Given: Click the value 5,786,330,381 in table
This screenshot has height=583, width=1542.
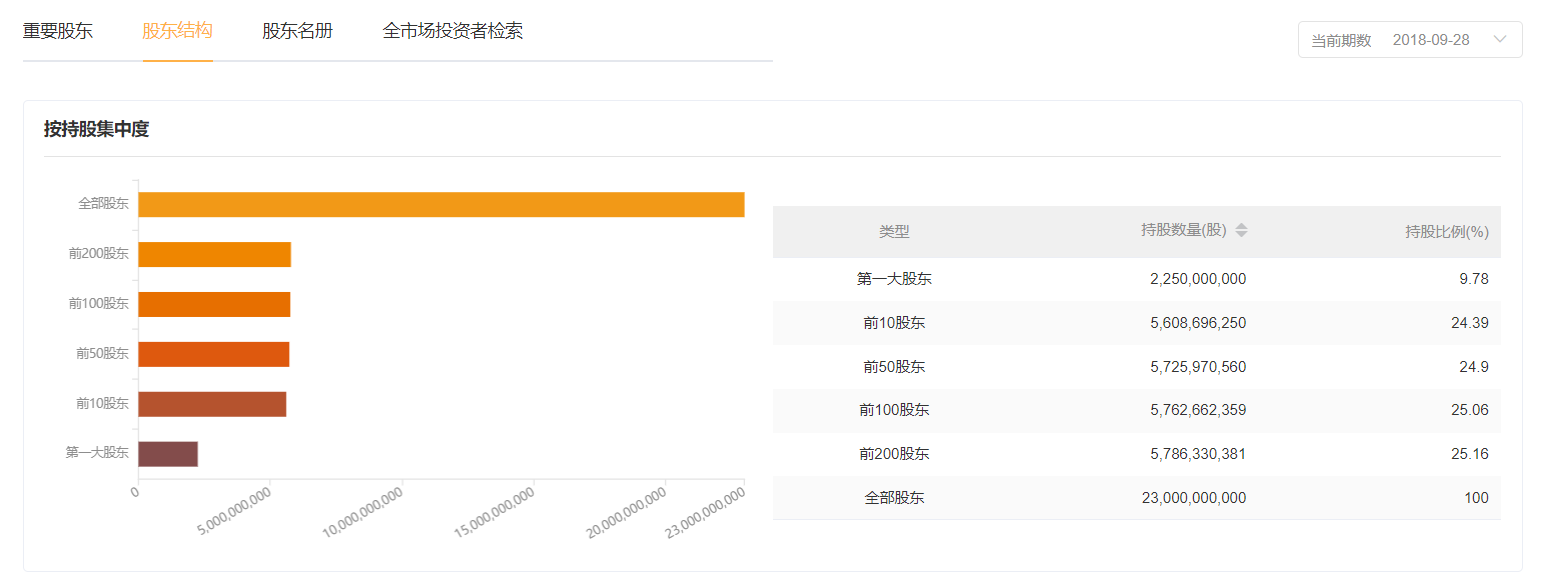Looking at the screenshot, I should [x=1198, y=454].
